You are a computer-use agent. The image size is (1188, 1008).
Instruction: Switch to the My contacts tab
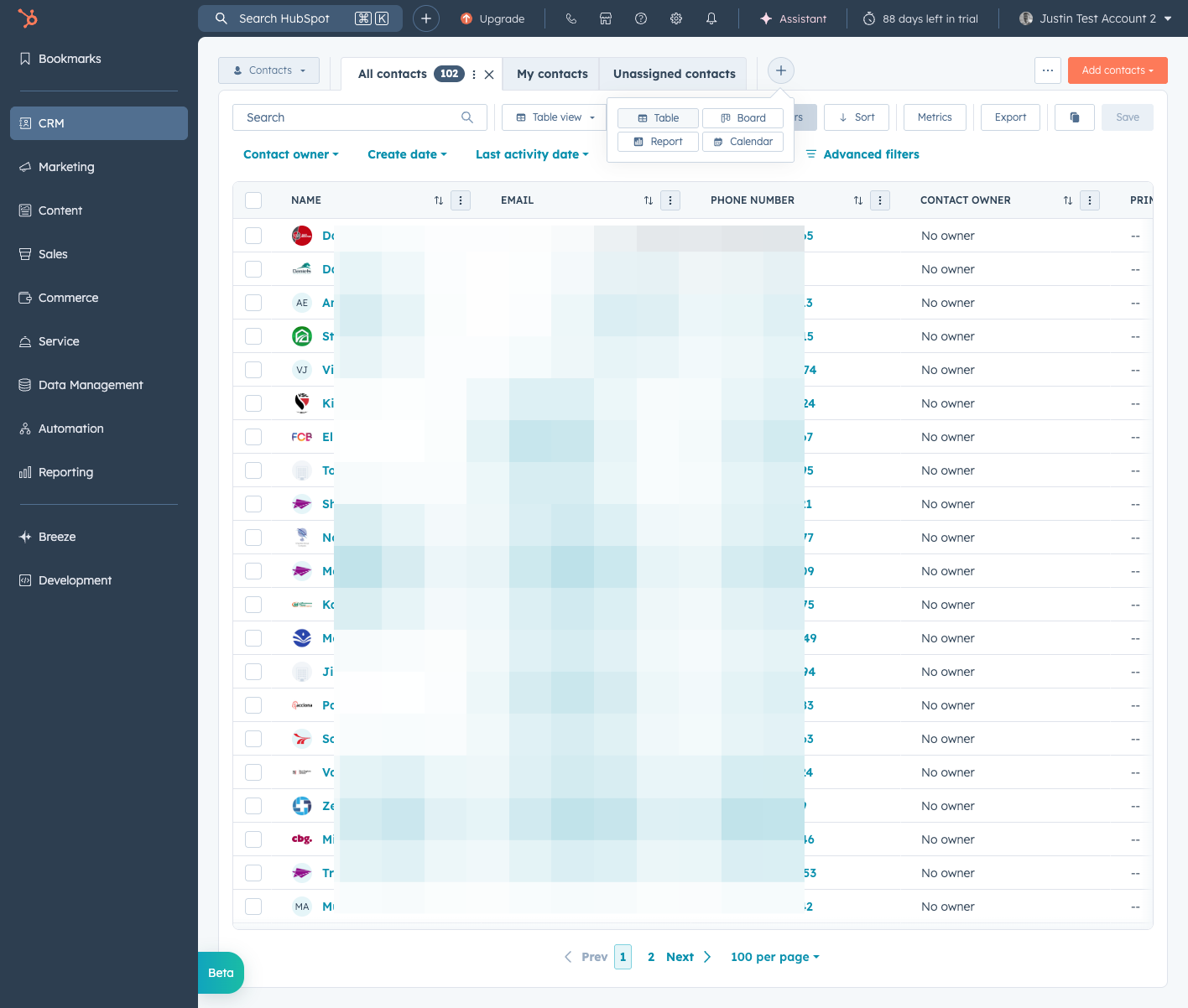552,74
